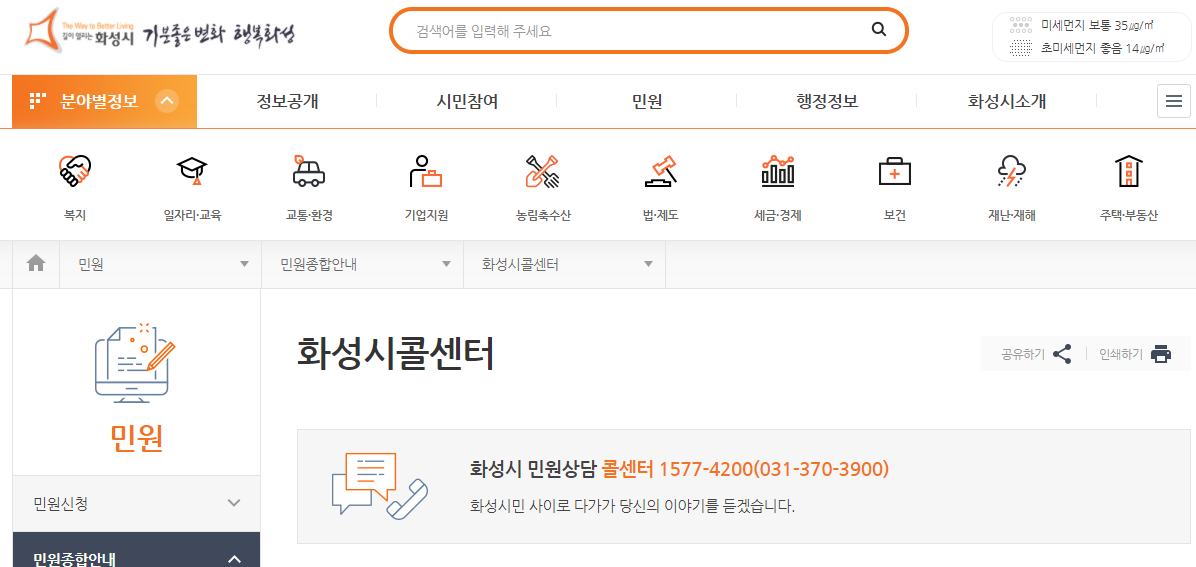1196x567 pixels.
Task: Select the 일자리·교육 graduation cap icon
Action: (x=192, y=172)
